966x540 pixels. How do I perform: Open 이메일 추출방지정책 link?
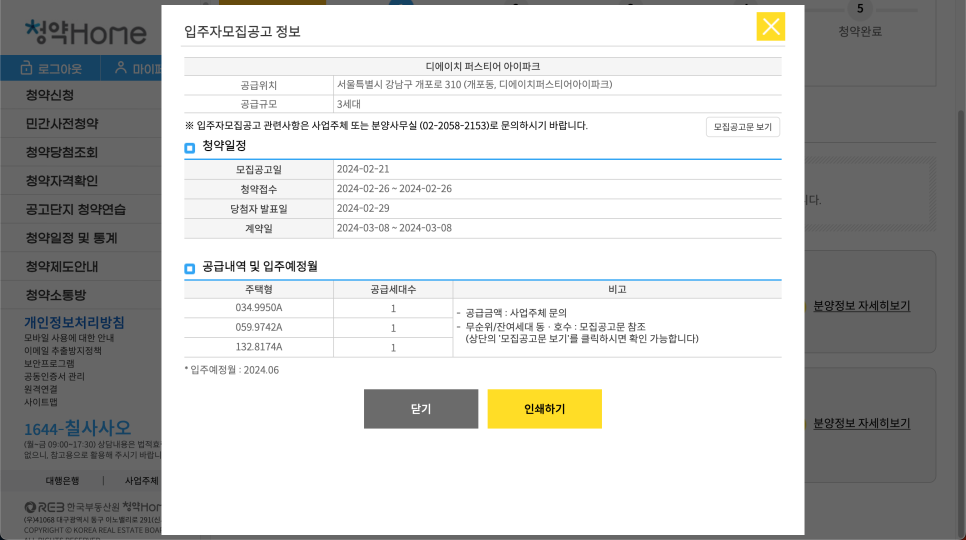(x=63, y=351)
